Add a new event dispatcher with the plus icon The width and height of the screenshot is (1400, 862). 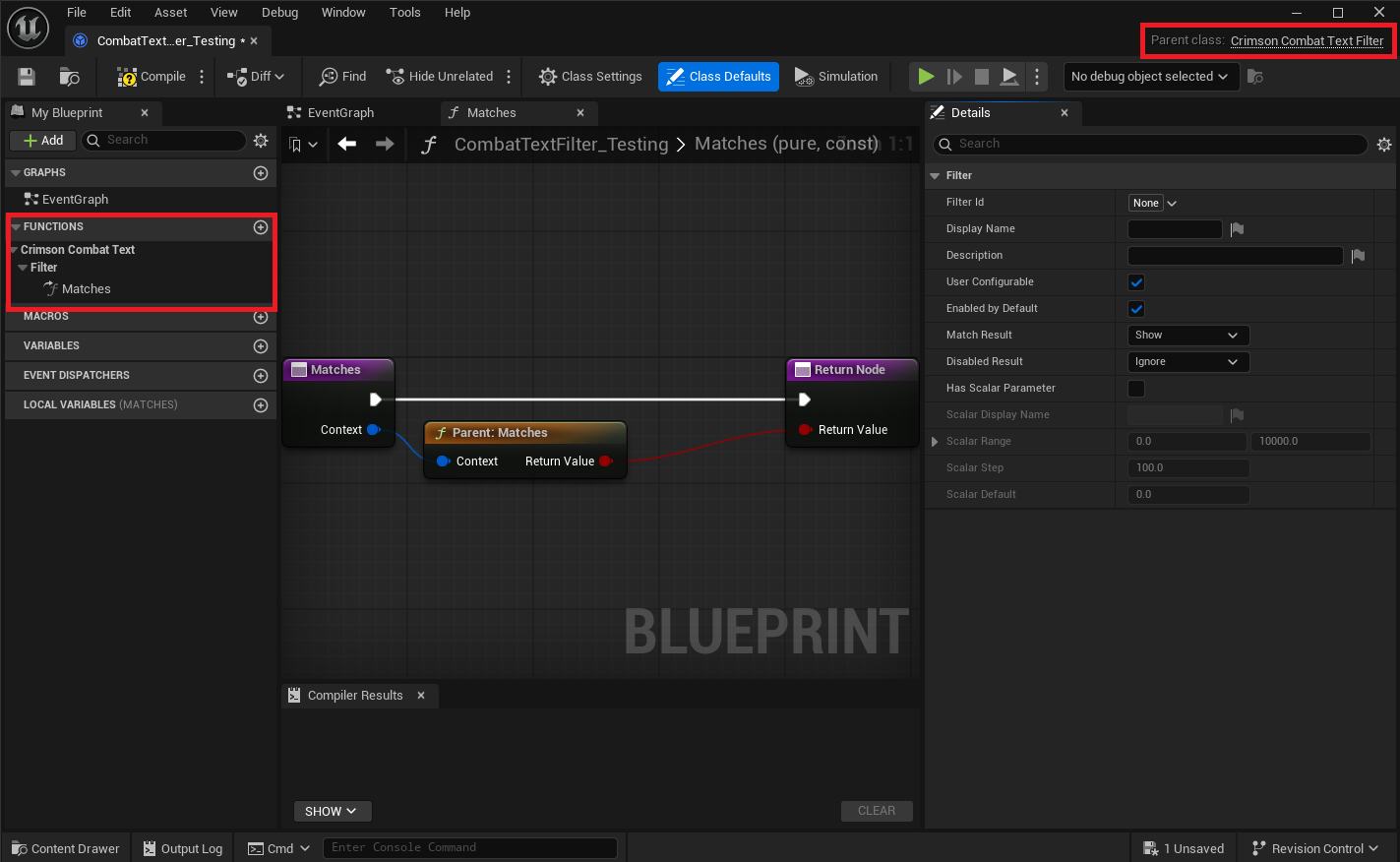coord(261,376)
